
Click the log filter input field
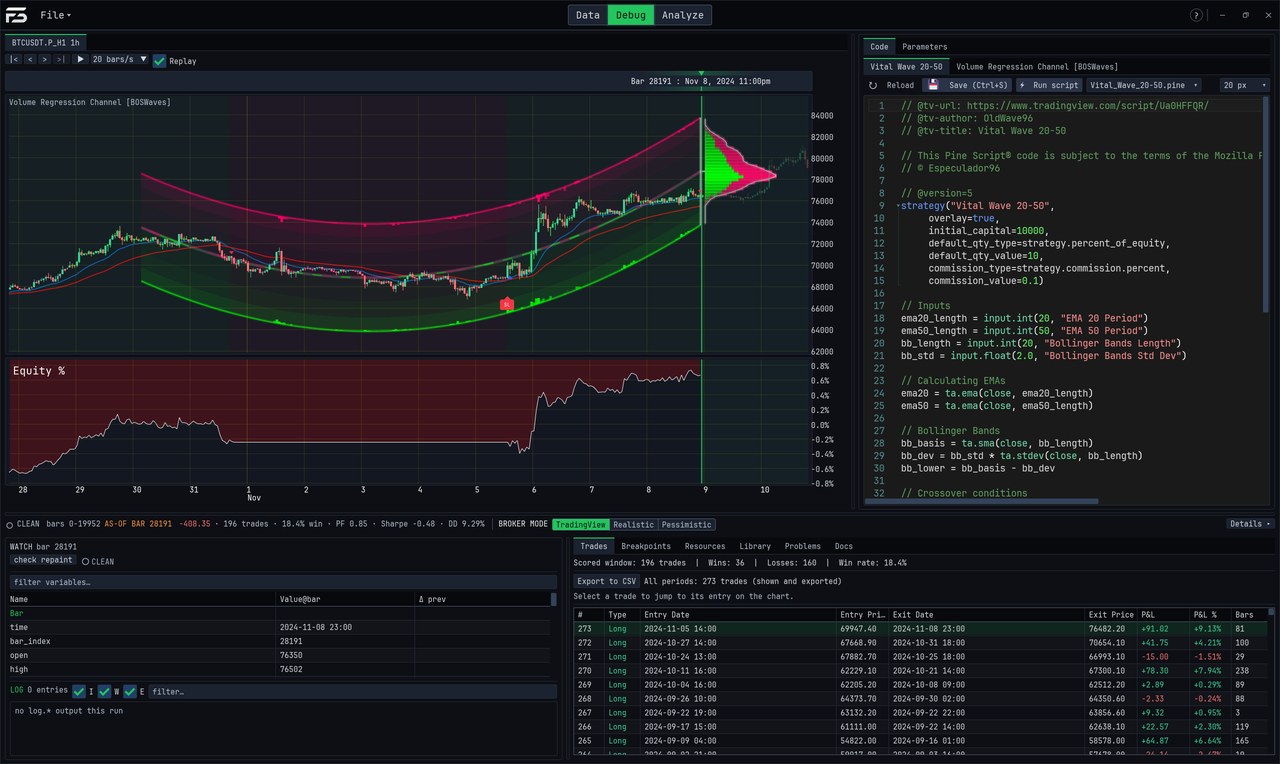tap(352, 691)
